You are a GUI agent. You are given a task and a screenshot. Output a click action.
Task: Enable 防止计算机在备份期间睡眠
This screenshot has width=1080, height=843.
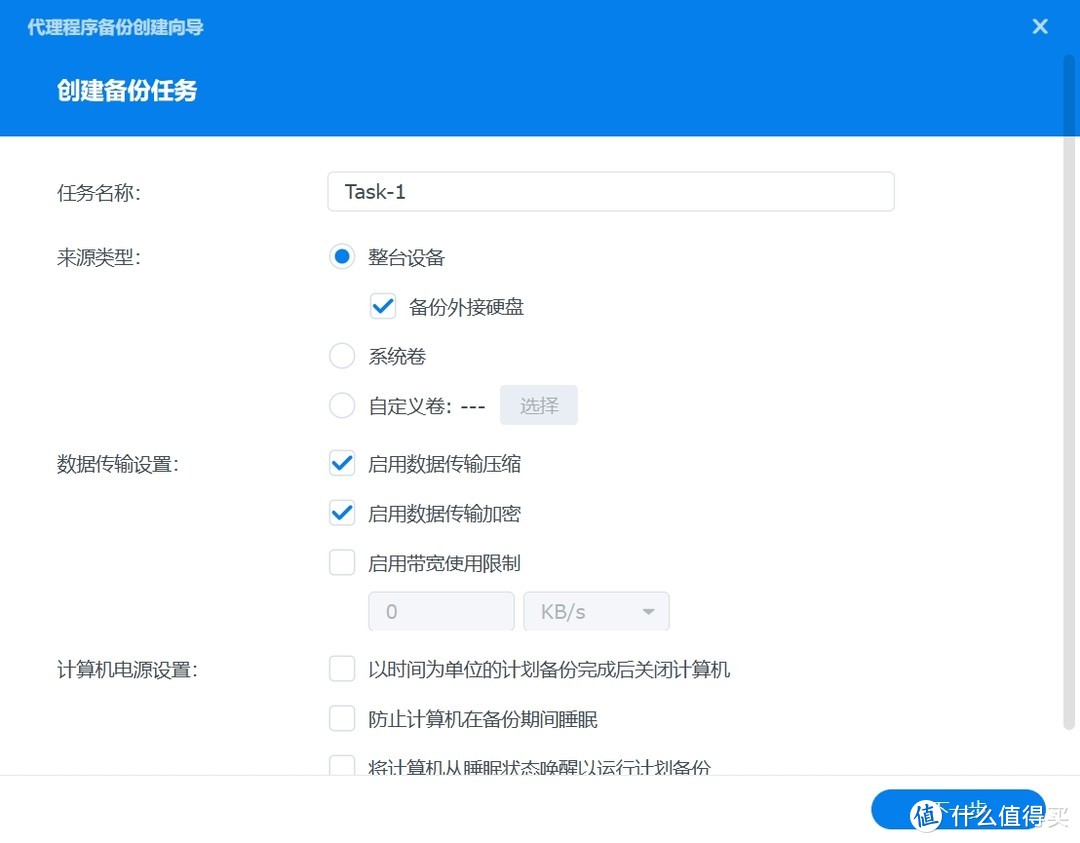[x=342, y=718]
